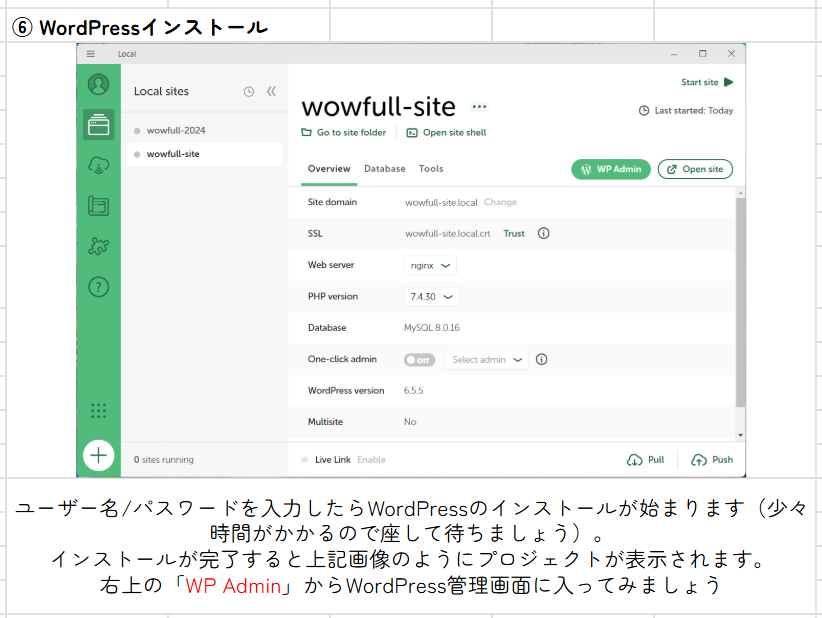Viewport: 822px width, 618px height.
Task: Open the Blueprints sidebar icon
Action: [98, 205]
